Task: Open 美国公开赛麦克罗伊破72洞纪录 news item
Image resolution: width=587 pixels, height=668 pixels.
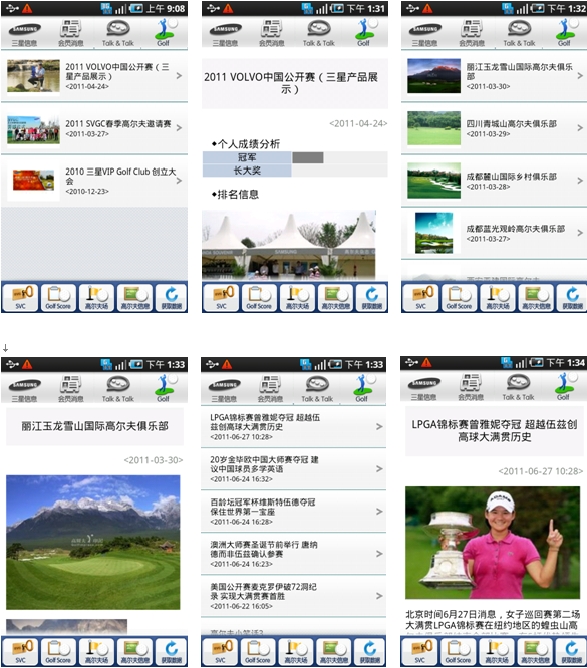Action: point(294,596)
